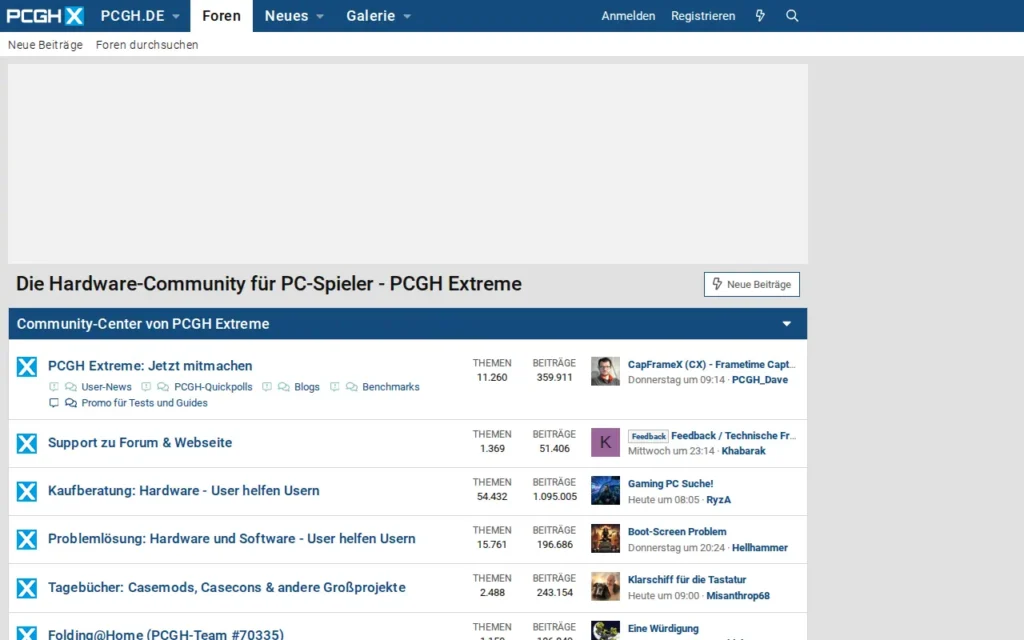The height and width of the screenshot is (640, 1024).
Task: Click speech bubble icon next to PCGH-Quickpolls
Action: 163,387
